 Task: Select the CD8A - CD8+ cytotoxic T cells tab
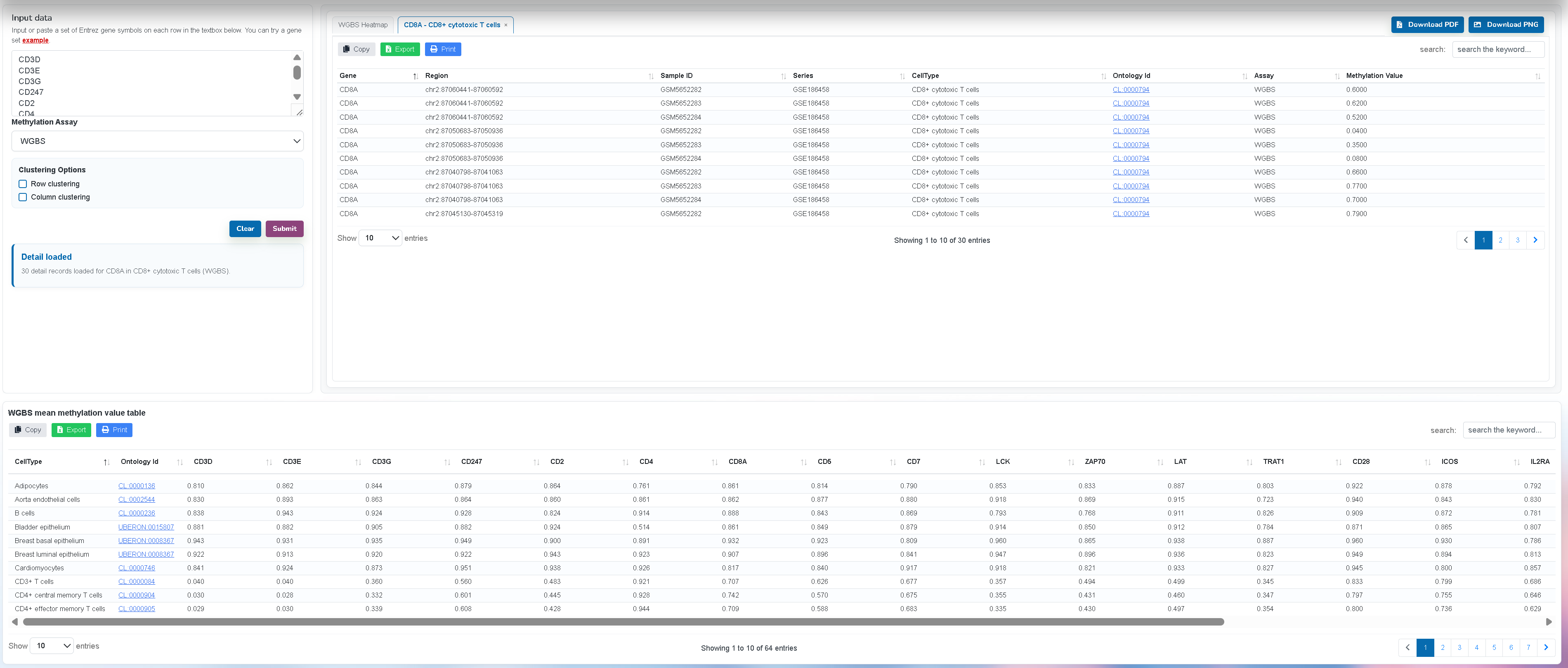click(x=452, y=25)
